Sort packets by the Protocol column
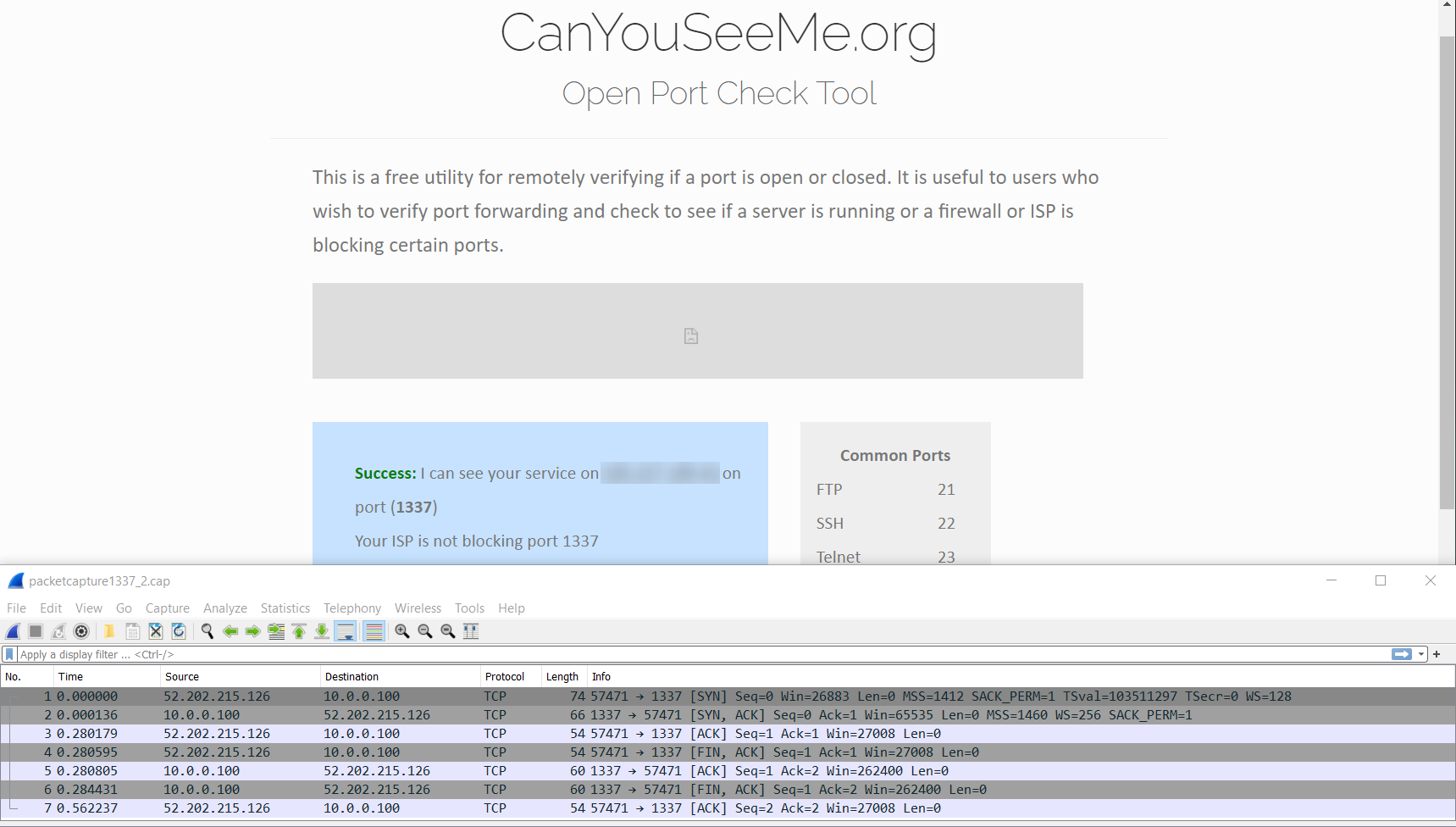 [511, 676]
